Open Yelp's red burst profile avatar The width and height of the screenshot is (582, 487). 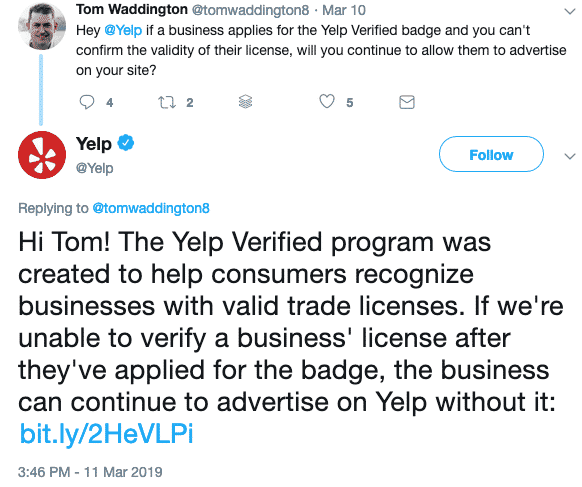42,155
